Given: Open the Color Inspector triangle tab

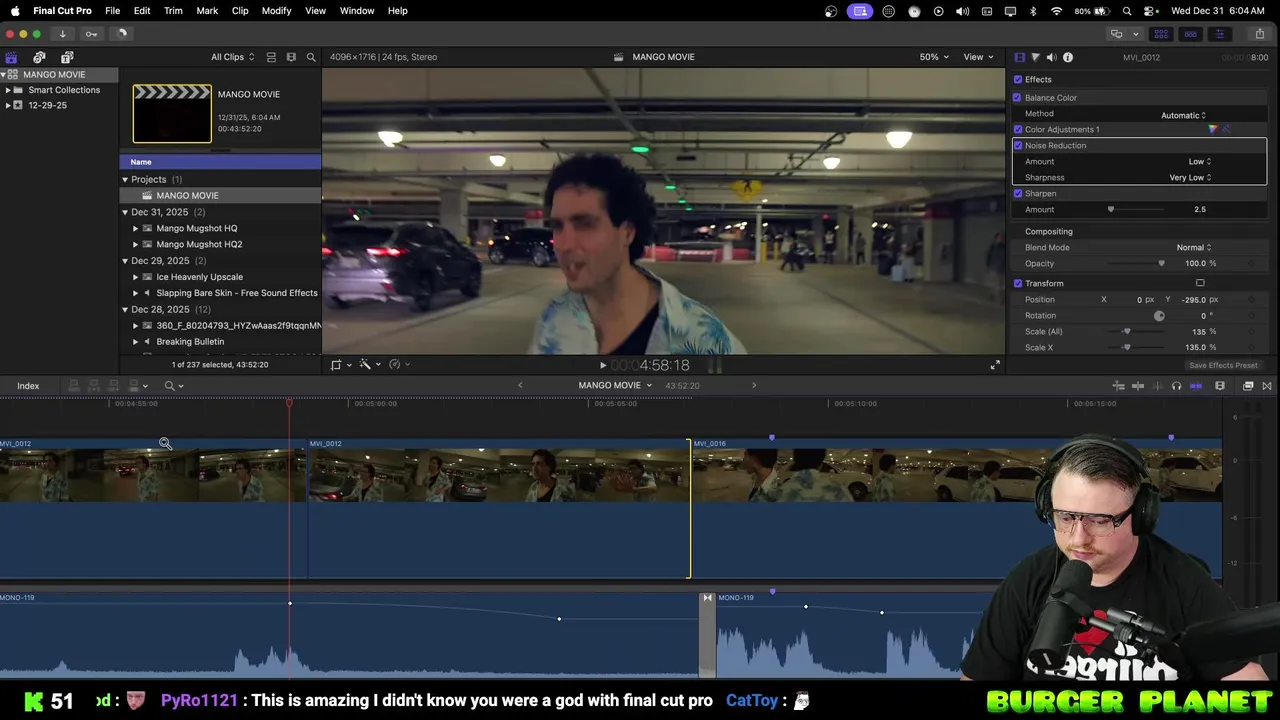Looking at the screenshot, I should [x=1035, y=57].
